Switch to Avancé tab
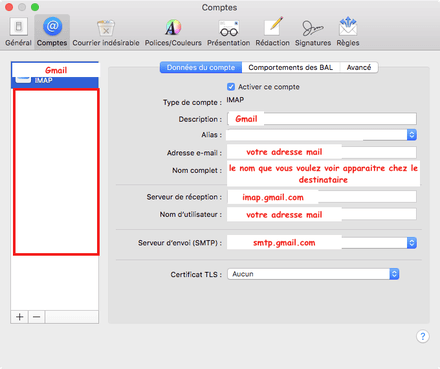Viewport: 440px width, 369px height. tap(359, 67)
